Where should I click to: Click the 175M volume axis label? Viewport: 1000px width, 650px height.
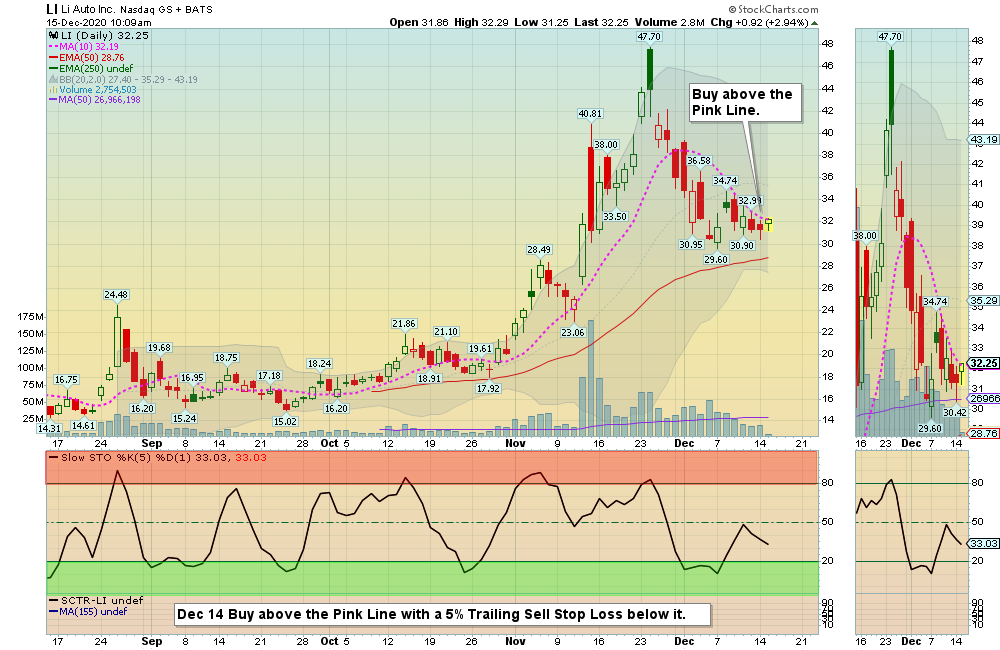click(31, 317)
